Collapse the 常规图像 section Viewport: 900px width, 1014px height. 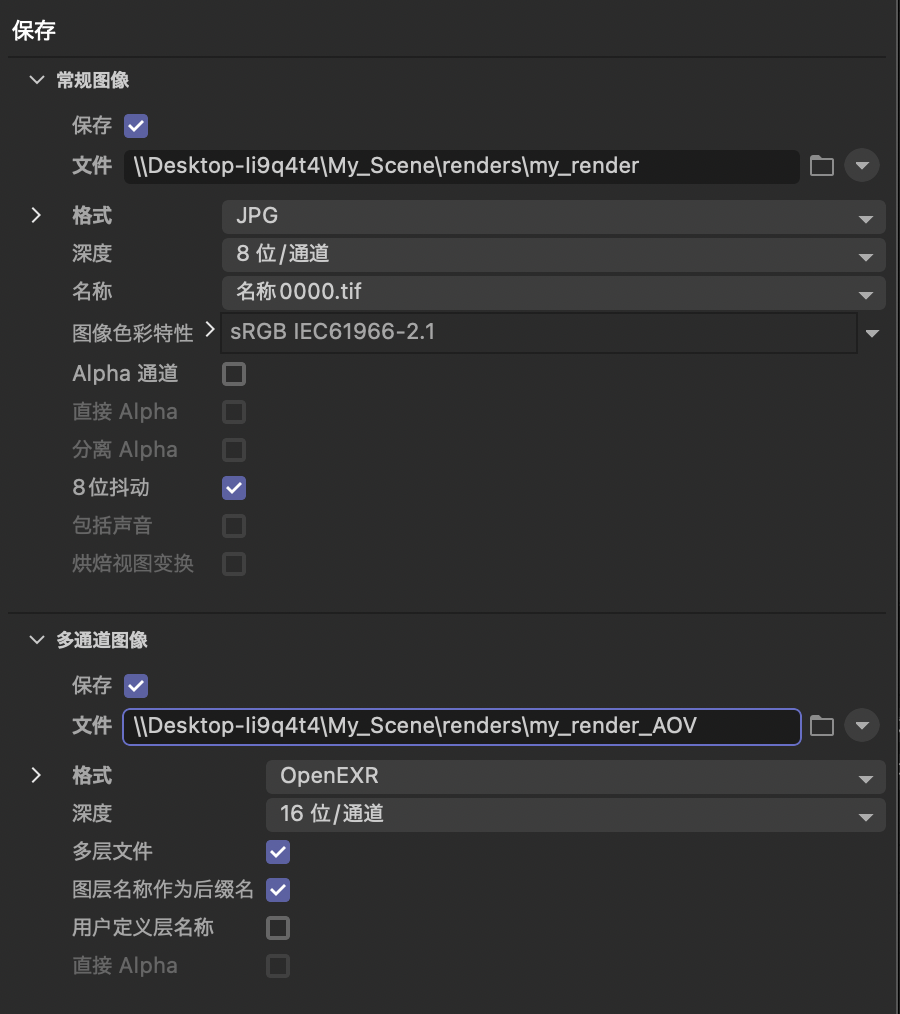37,80
